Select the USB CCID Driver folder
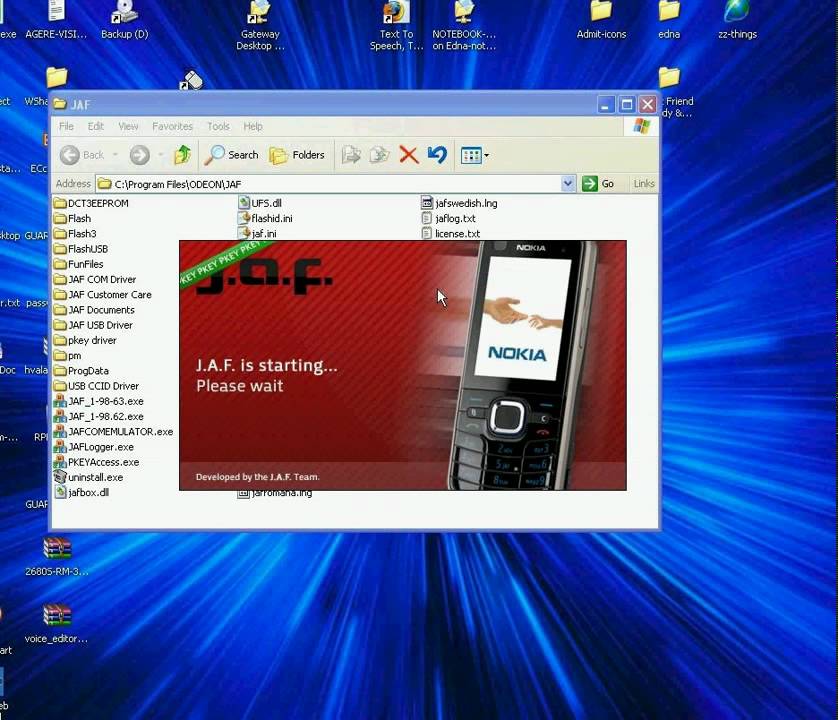838x720 pixels. (96, 386)
